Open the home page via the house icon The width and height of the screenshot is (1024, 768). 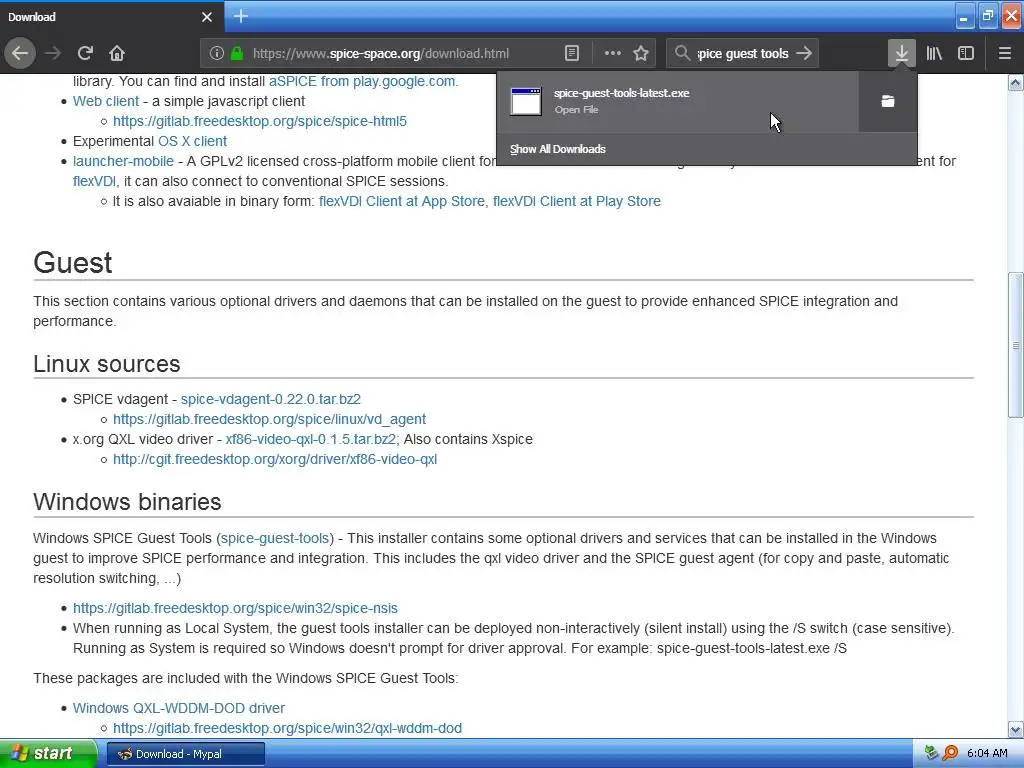click(x=117, y=53)
